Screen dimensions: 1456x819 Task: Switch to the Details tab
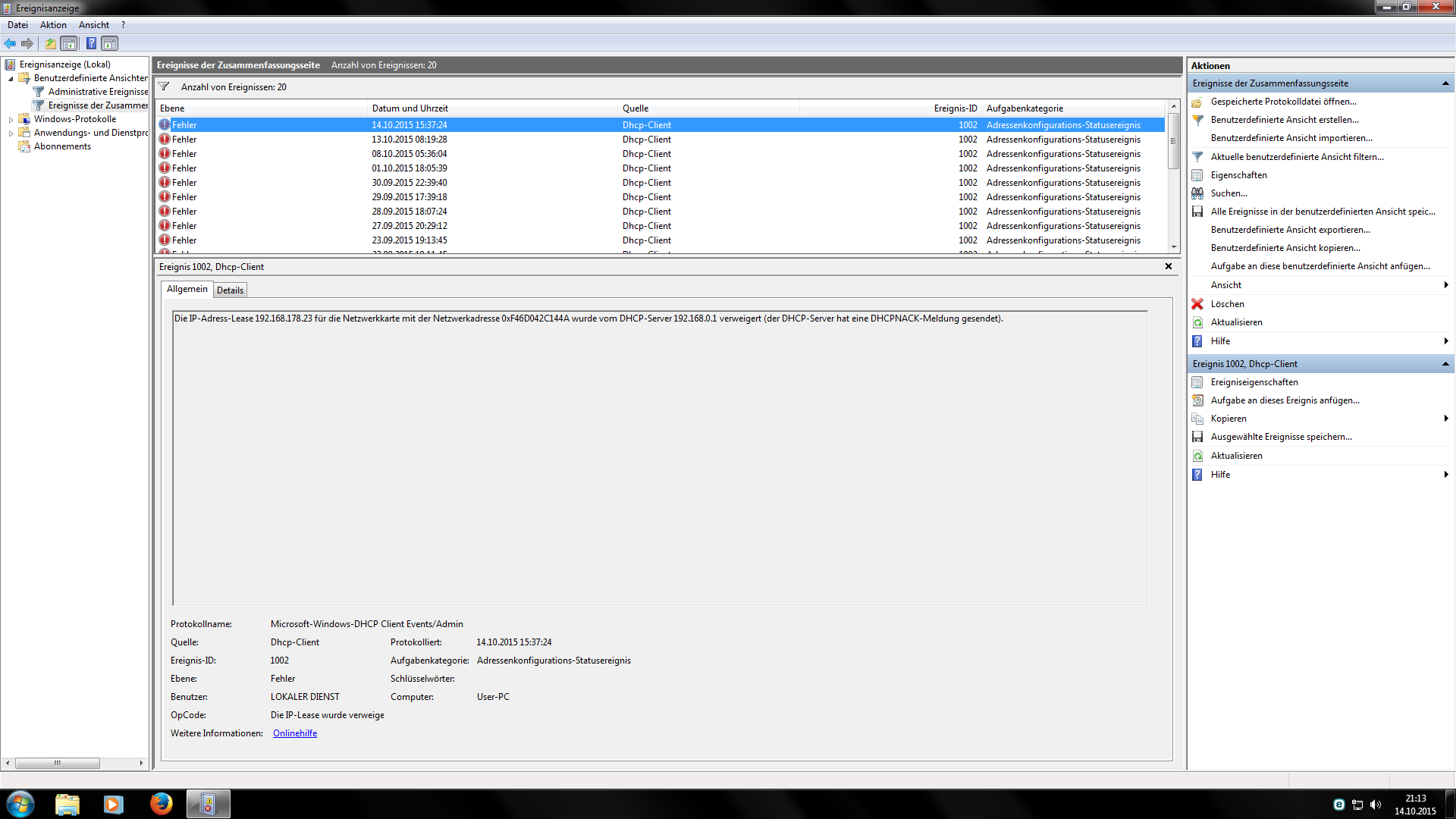230,290
